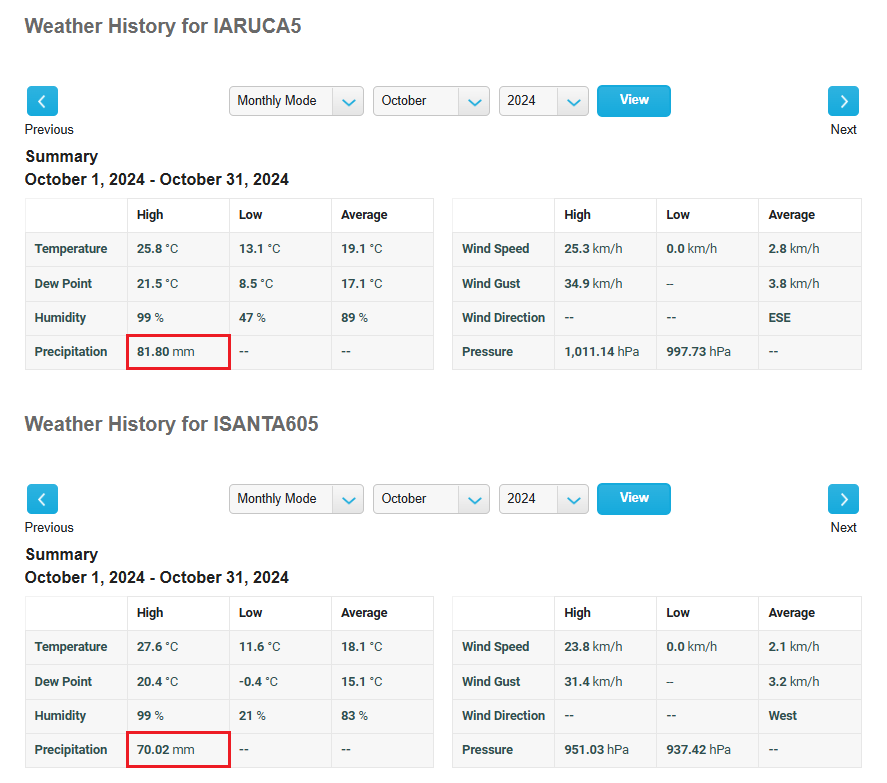Click the 951.03 hPa pressure high
Screen dimensions: 887x783
[596, 750]
